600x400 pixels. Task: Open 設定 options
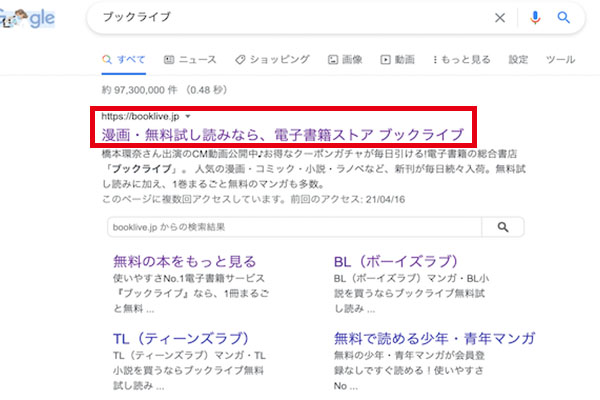[x=518, y=60]
